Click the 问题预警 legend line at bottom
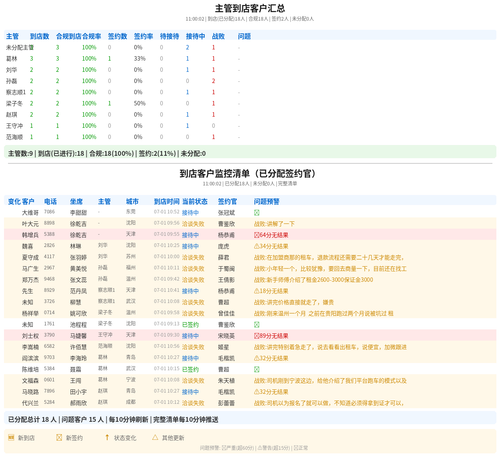The width and height of the screenshot is (500, 470). pos(254,448)
